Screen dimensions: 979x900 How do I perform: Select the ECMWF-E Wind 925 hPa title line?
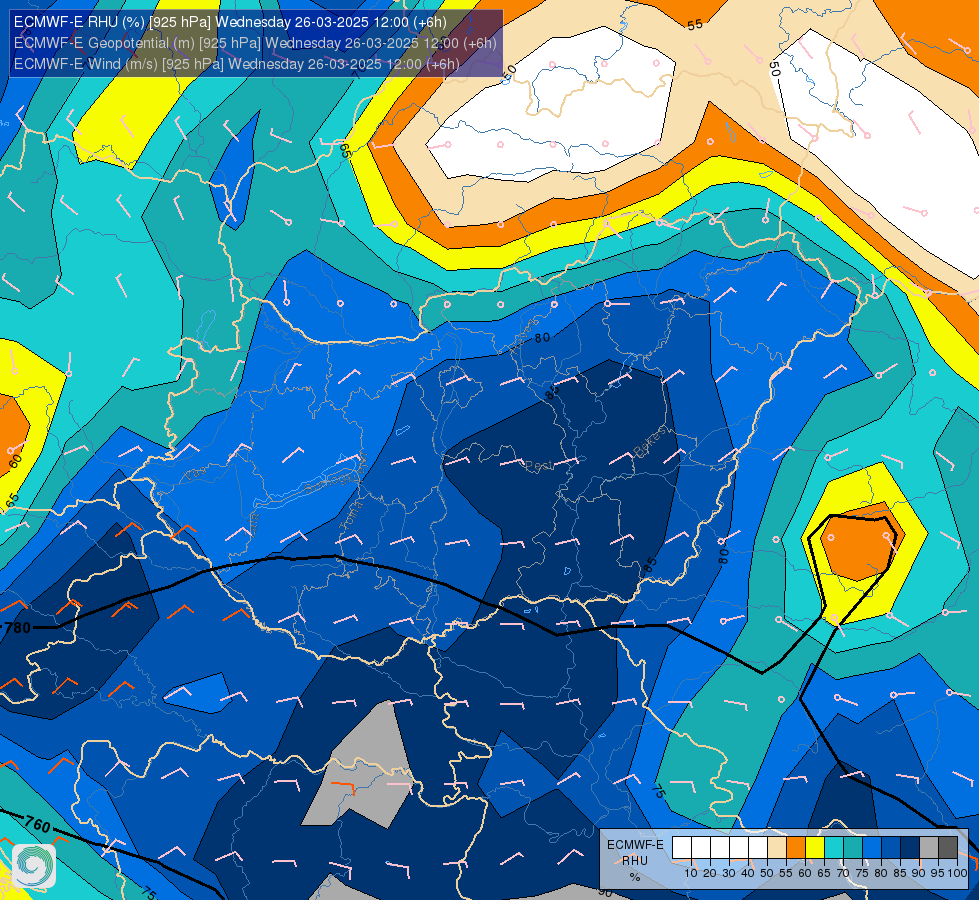coord(237,64)
